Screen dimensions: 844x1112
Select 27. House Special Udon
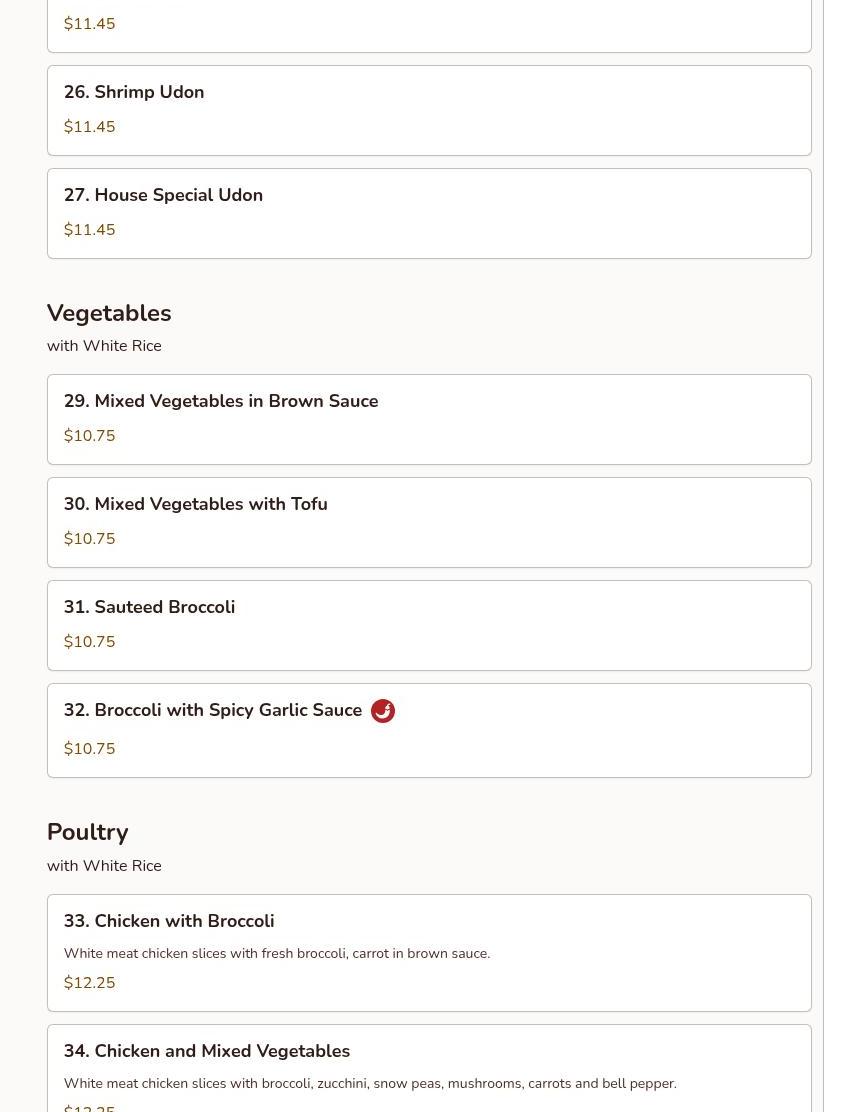[x=429, y=213]
